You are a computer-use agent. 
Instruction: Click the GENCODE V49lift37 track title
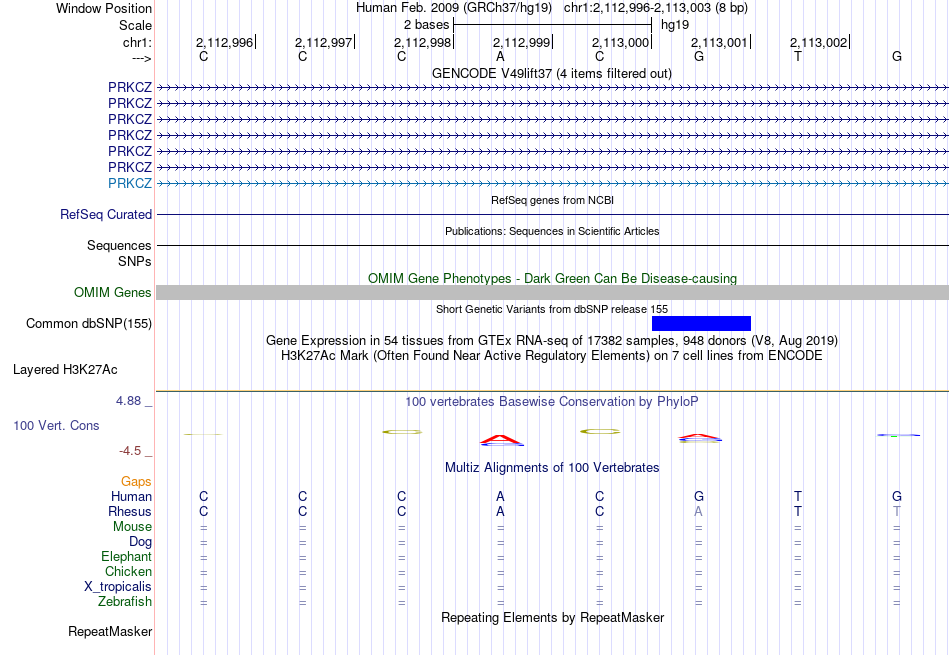(552, 73)
